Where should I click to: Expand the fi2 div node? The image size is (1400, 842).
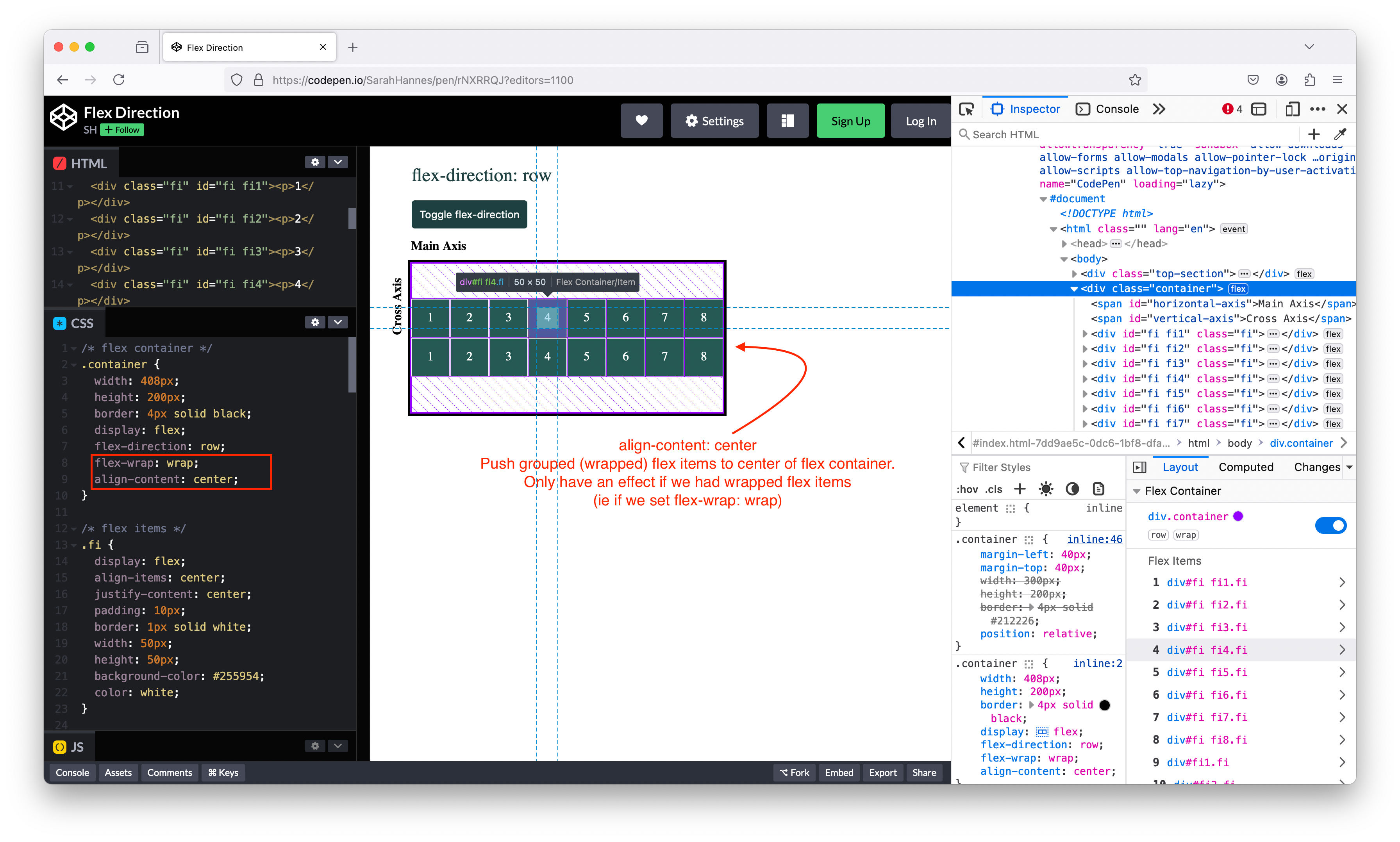[1084, 349]
